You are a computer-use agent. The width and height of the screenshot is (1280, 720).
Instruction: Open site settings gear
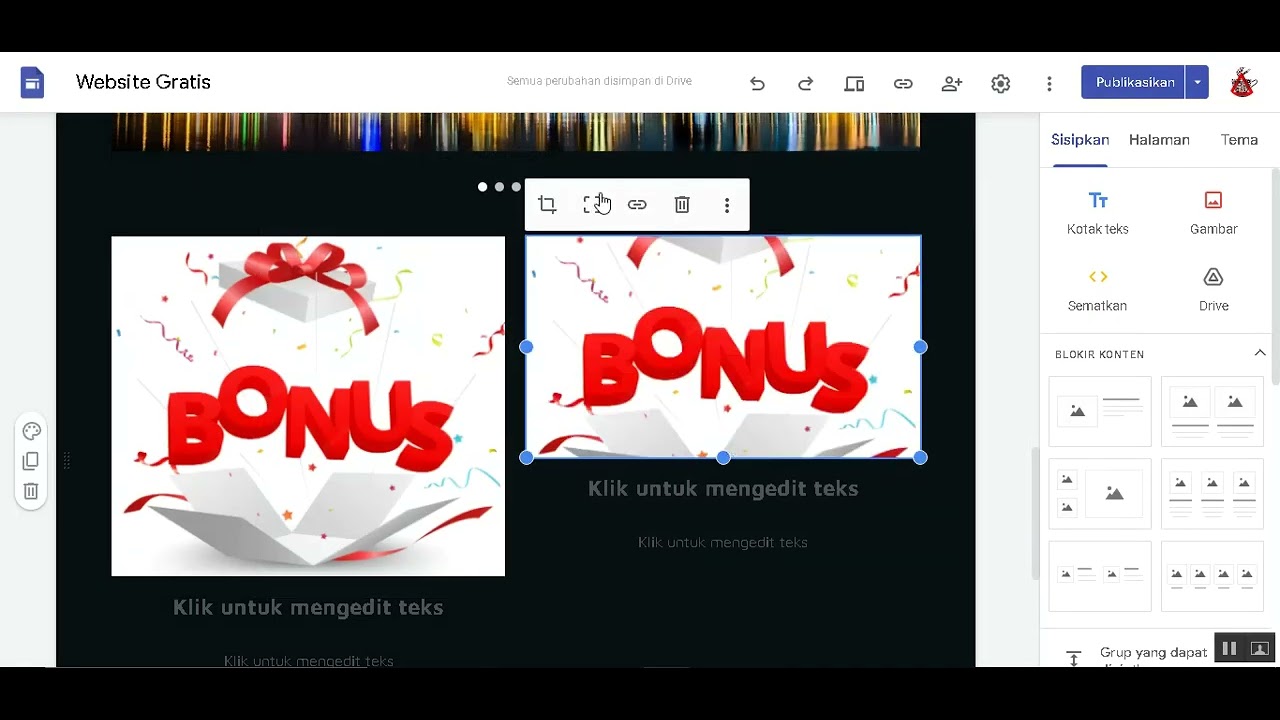1001,84
